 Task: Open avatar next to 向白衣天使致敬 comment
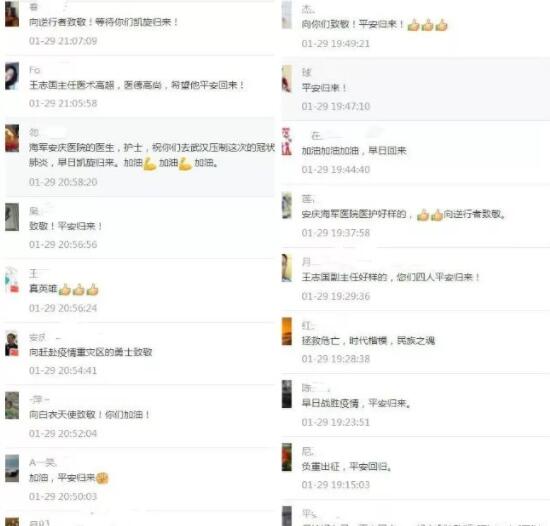pyautogui.click(x=12, y=406)
